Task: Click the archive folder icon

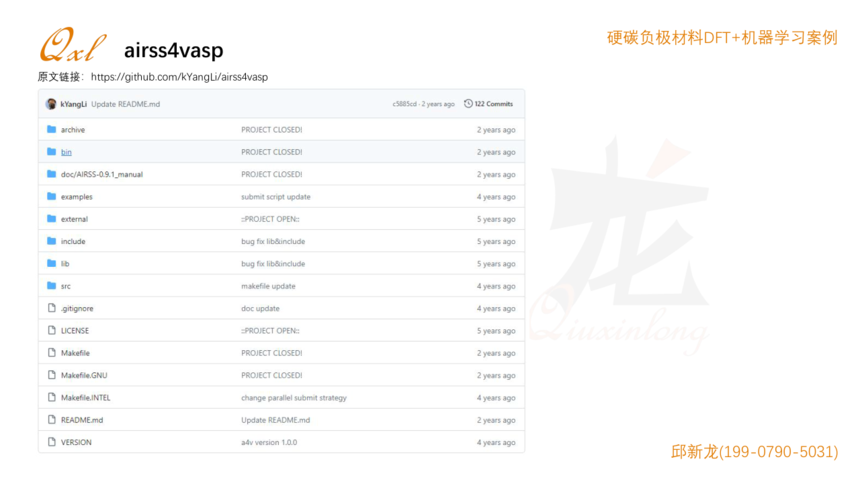Action: pos(52,130)
